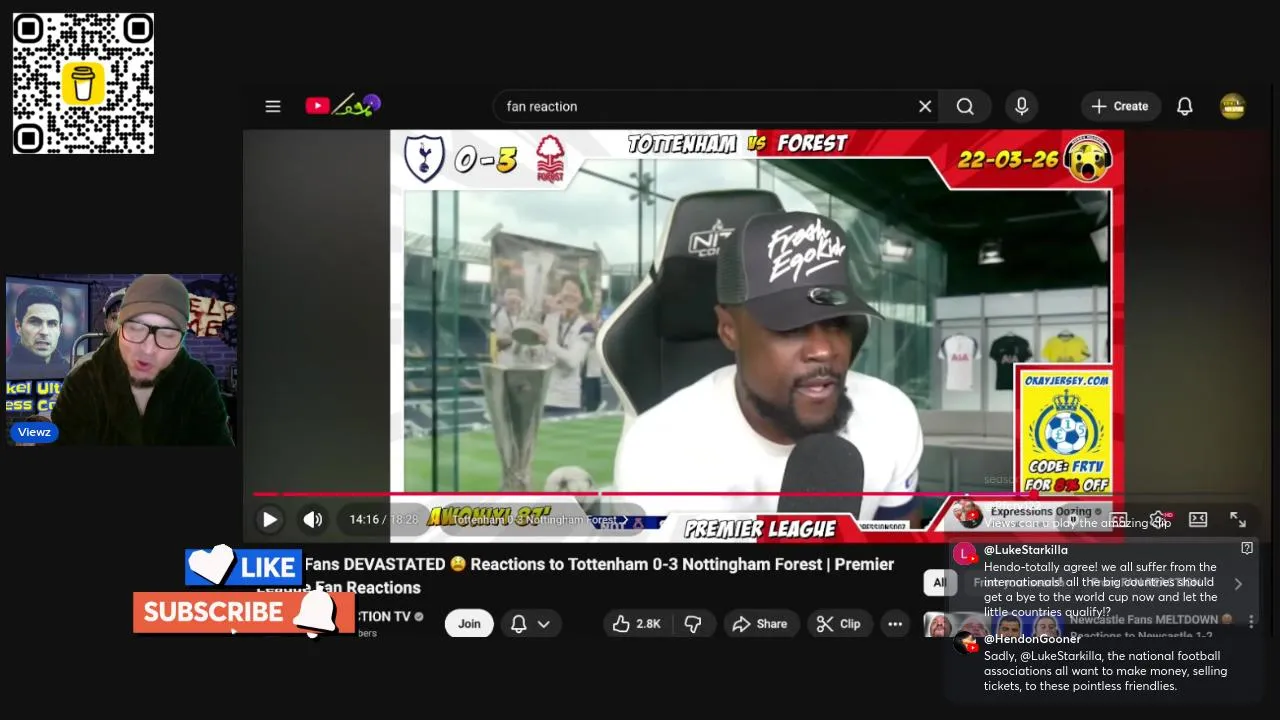Open the Create button
Image resolution: width=1280 pixels, height=720 pixels.
[1120, 106]
